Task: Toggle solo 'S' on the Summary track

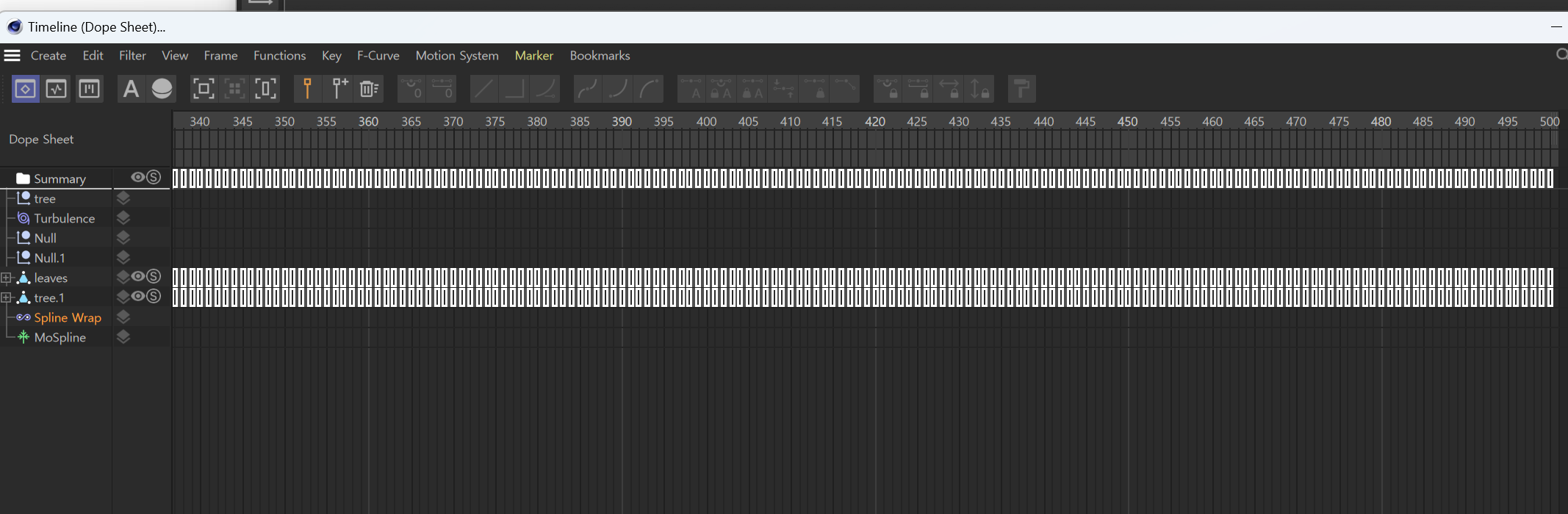Action: (x=153, y=177)
